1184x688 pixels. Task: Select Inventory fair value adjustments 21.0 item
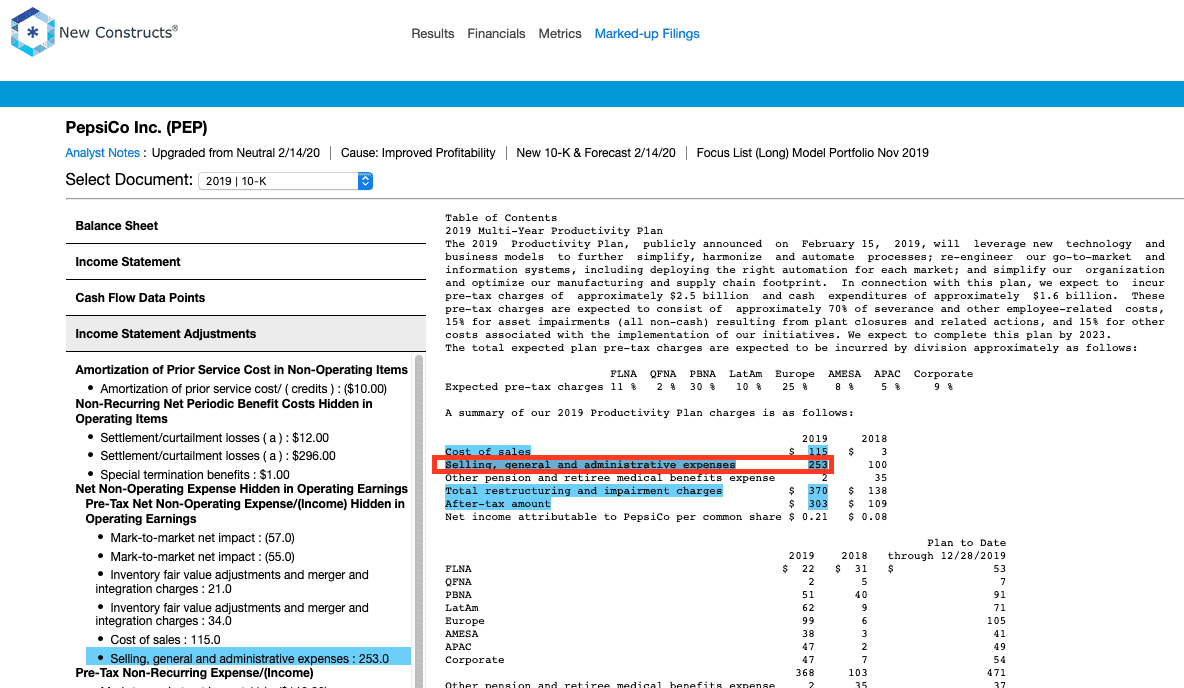(232, 582)
